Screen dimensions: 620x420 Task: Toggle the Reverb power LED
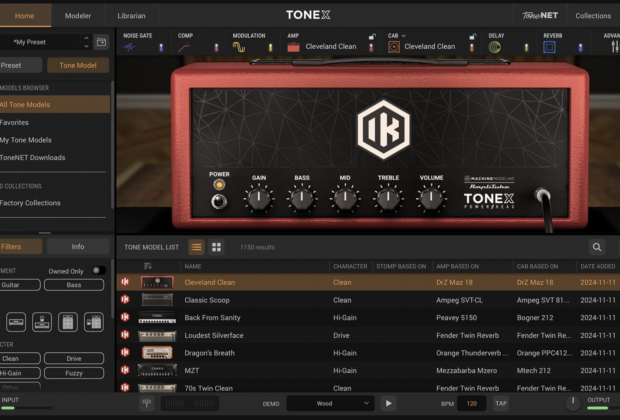click(580, 48)
